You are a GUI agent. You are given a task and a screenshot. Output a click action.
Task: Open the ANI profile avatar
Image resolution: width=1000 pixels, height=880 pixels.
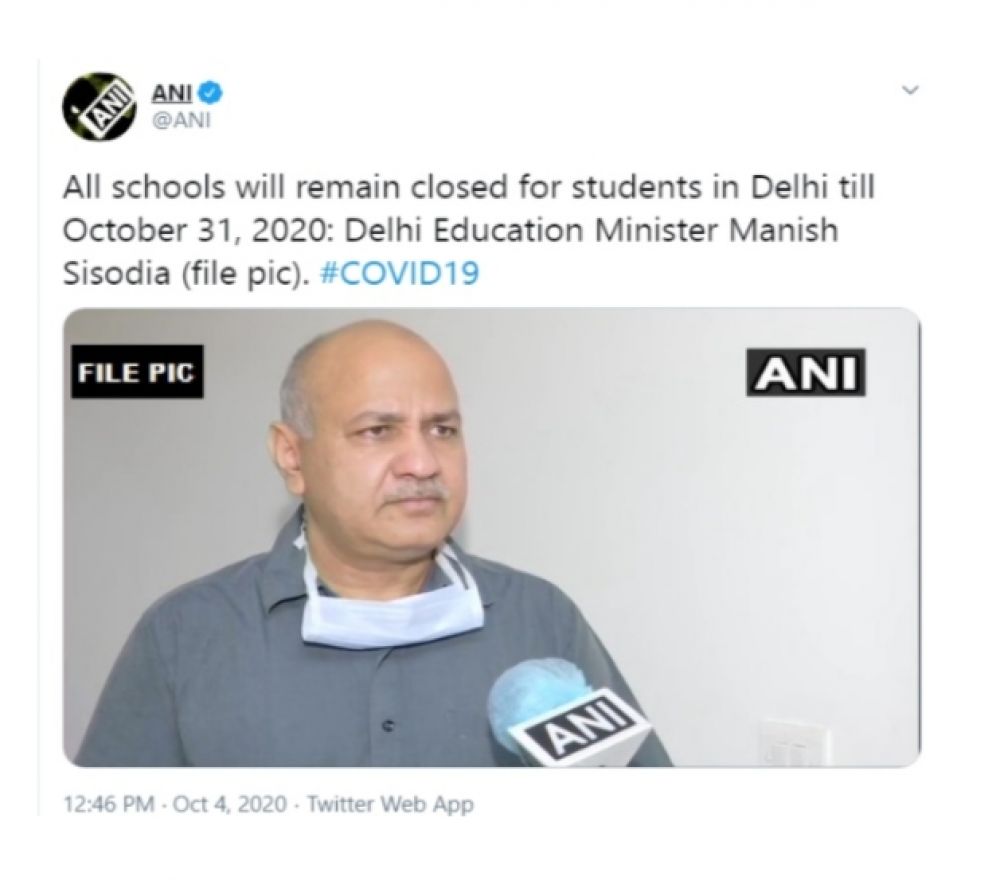click(99, 106)
